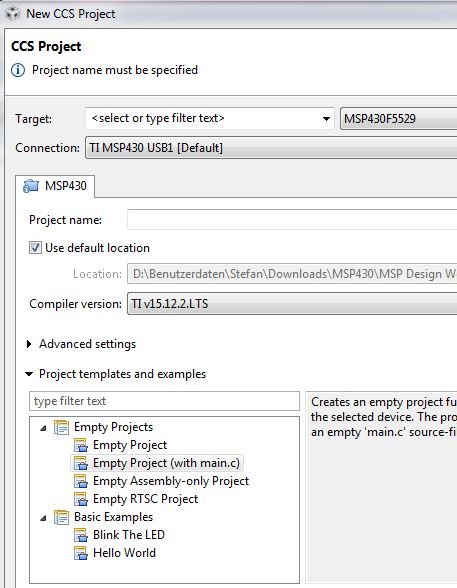This screenshot has width=457, height=588.
Task: Click the Blink The LED template icon
Action: (81, 535)
